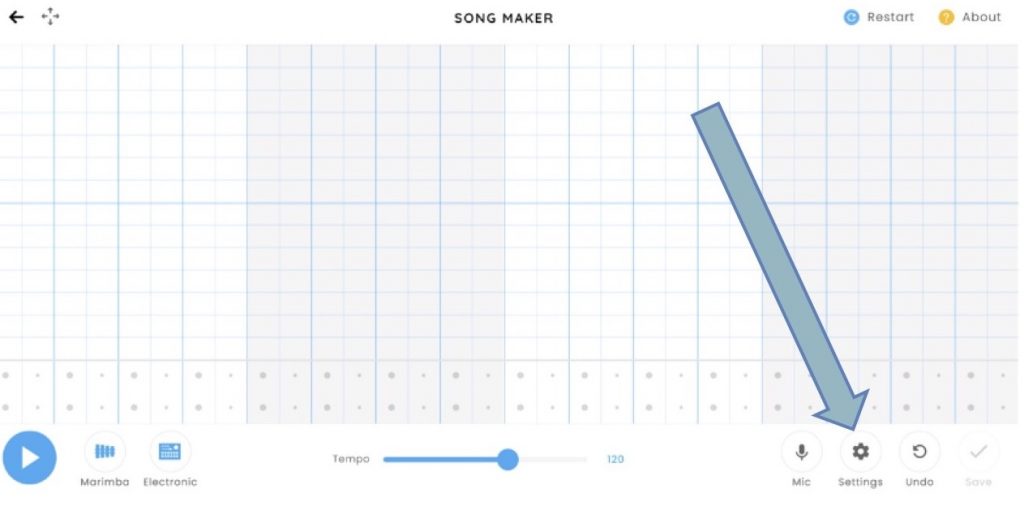
Task: Toggle the Electronic percussion icon
Action: pyautogui.click(x=170, y=452)
